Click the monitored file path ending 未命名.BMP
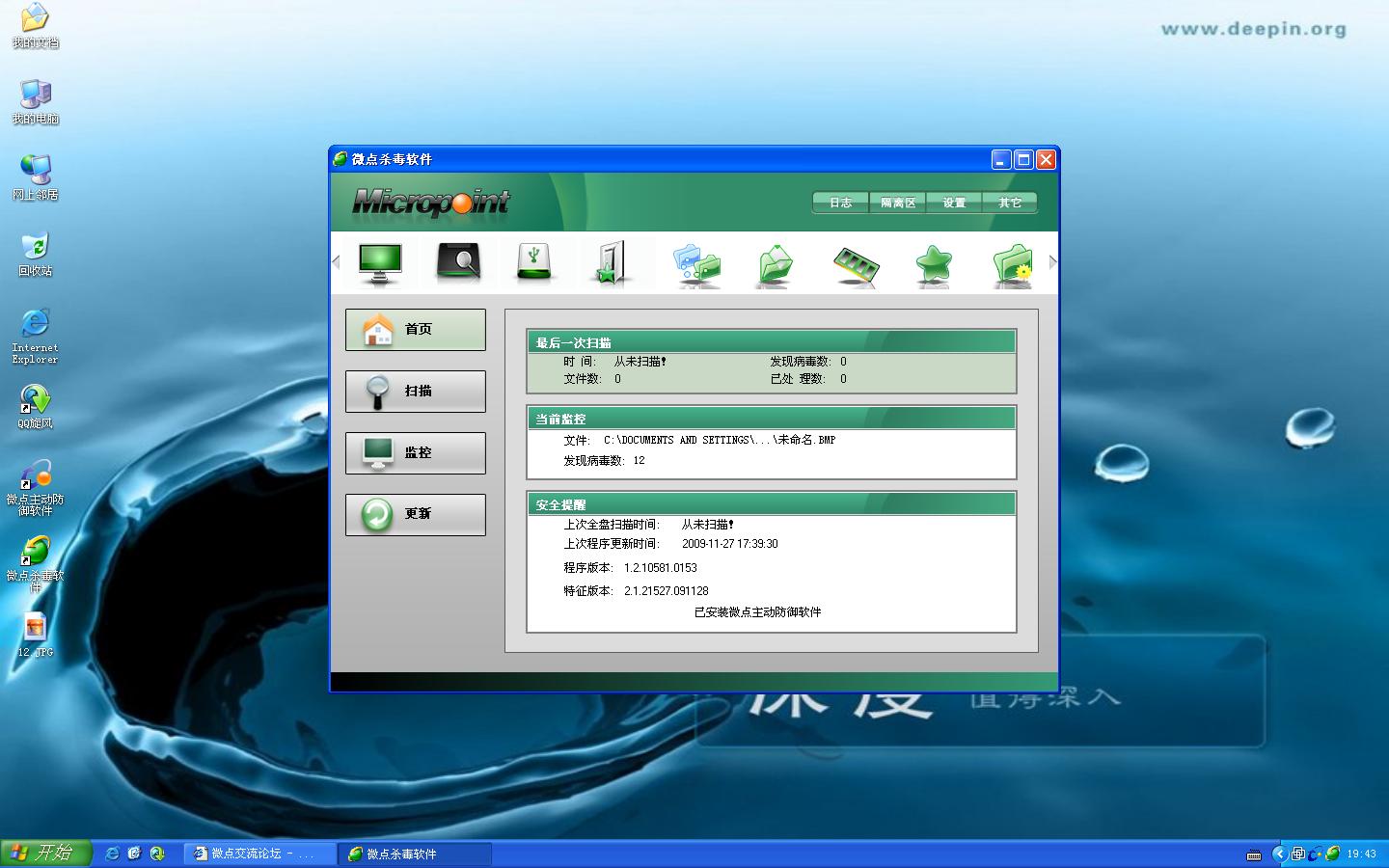This screenshot has height=868, width=1389. pyautogui.click(x=720, y=440)
